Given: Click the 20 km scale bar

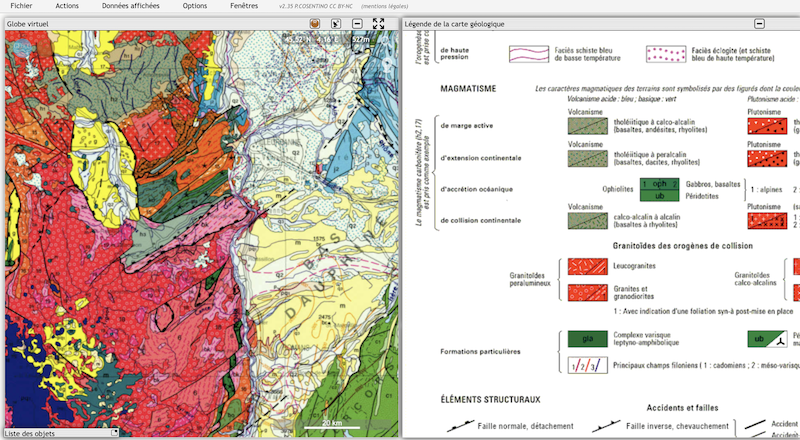Looking at the screenshot, I should click(x=332, y=425).
